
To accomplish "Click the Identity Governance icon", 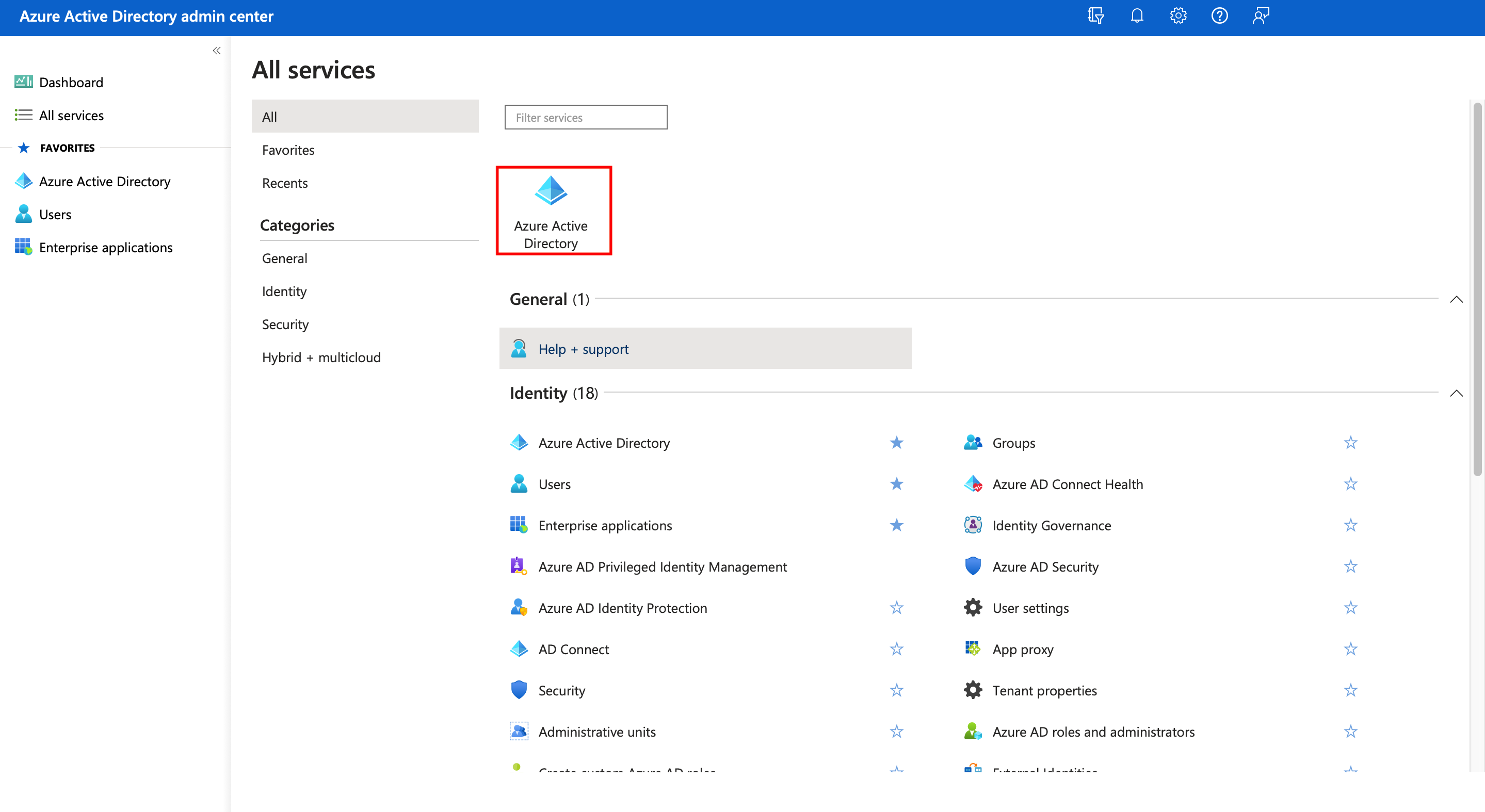I will (x=973, y=525).
